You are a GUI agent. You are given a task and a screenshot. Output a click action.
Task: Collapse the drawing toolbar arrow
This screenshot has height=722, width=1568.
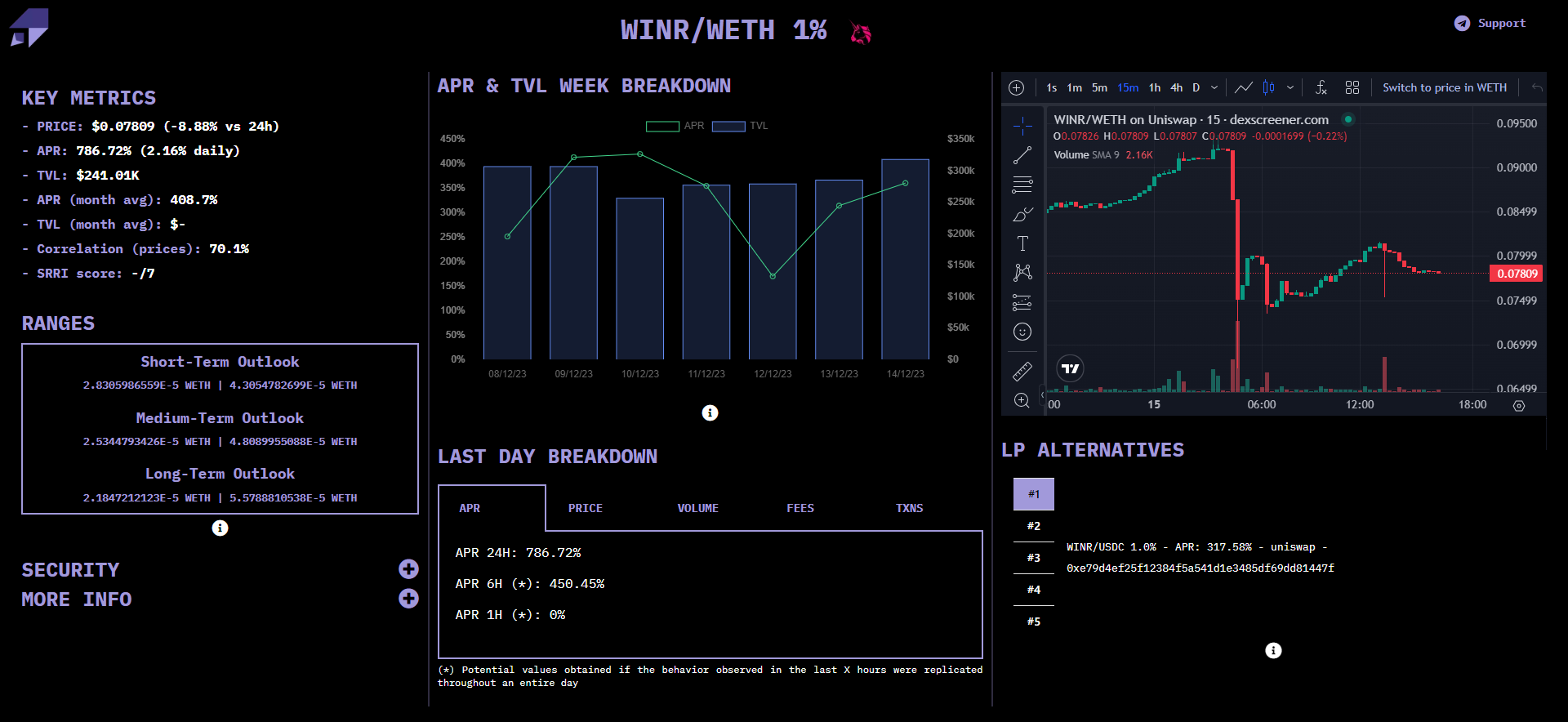click(x=1043, y=395)
